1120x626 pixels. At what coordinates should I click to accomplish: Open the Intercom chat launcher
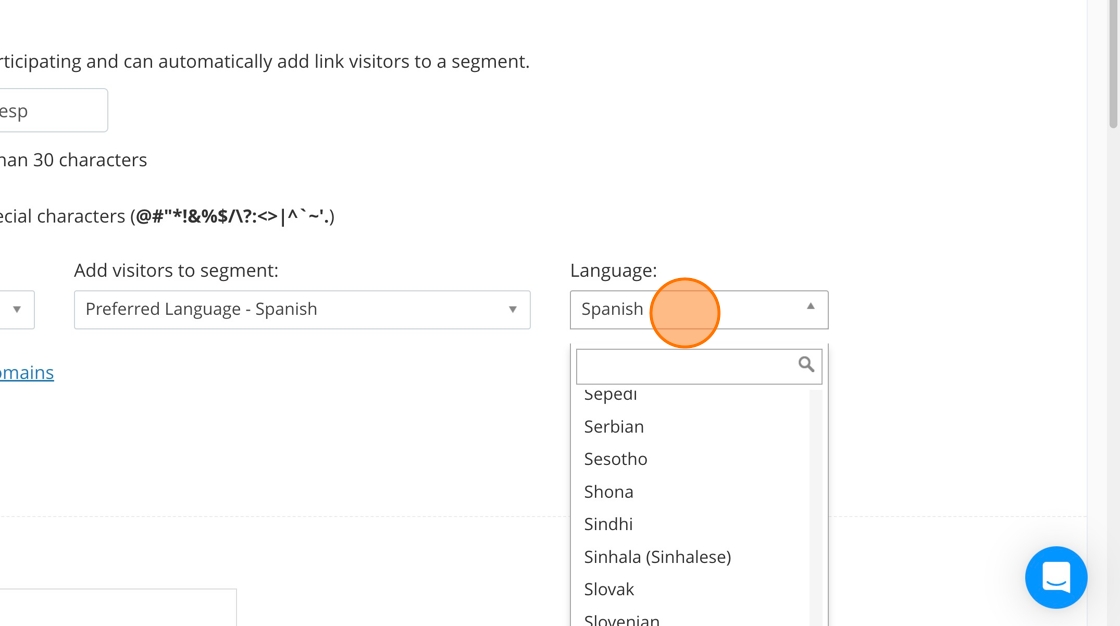click(x=1056, y=577)
